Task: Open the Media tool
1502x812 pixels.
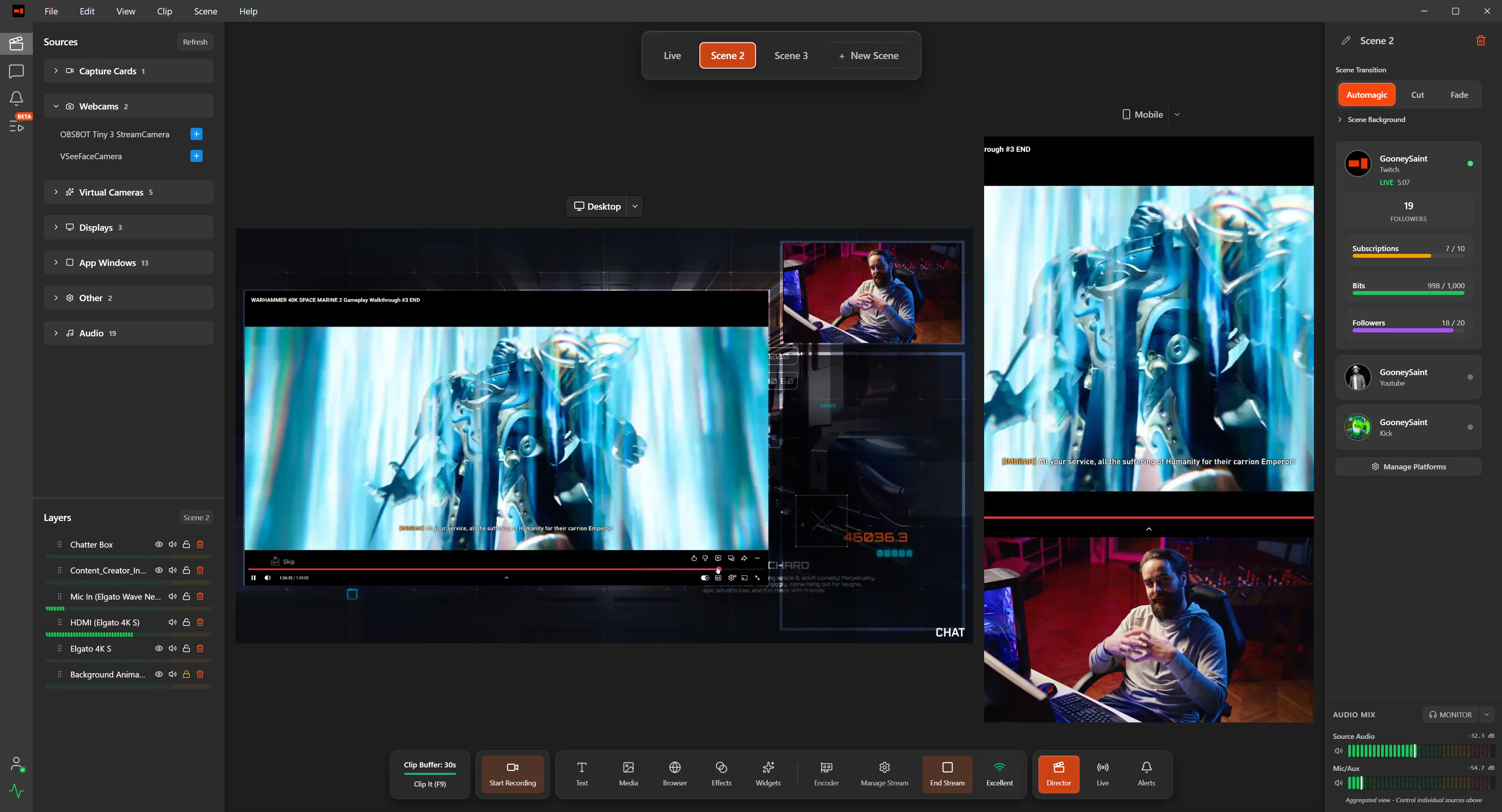Action: point(628,774)
